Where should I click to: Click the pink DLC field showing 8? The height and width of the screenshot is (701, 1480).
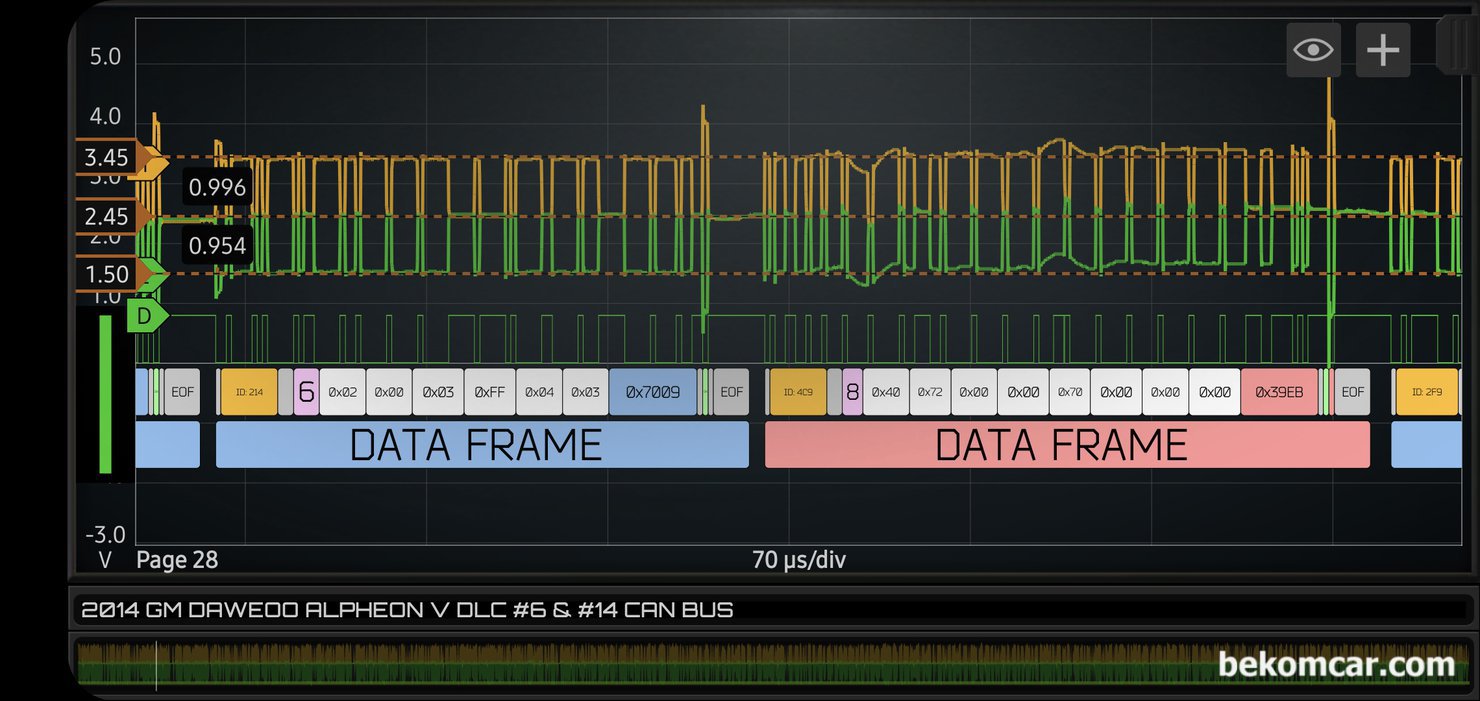pos(852,392)
